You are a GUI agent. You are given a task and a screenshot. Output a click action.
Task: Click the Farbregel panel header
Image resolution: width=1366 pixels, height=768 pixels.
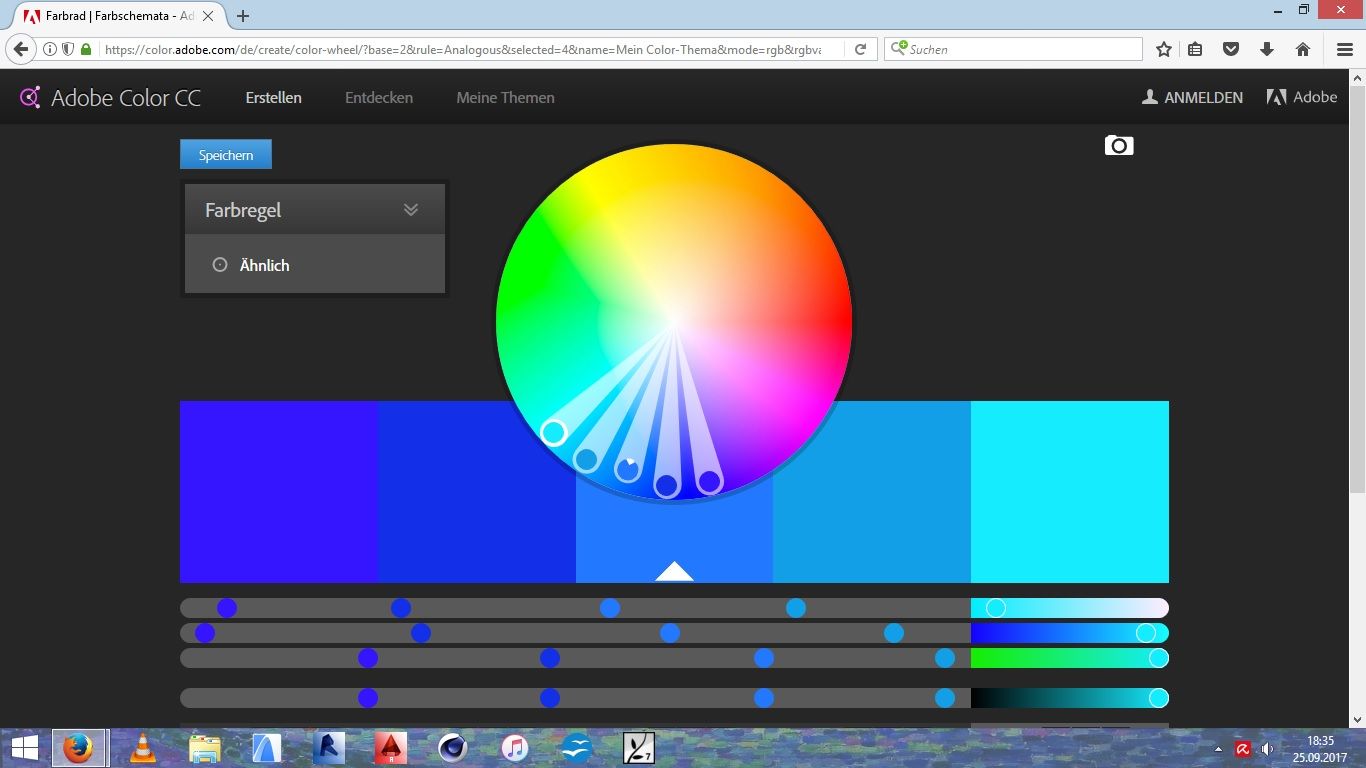(315, 210)
